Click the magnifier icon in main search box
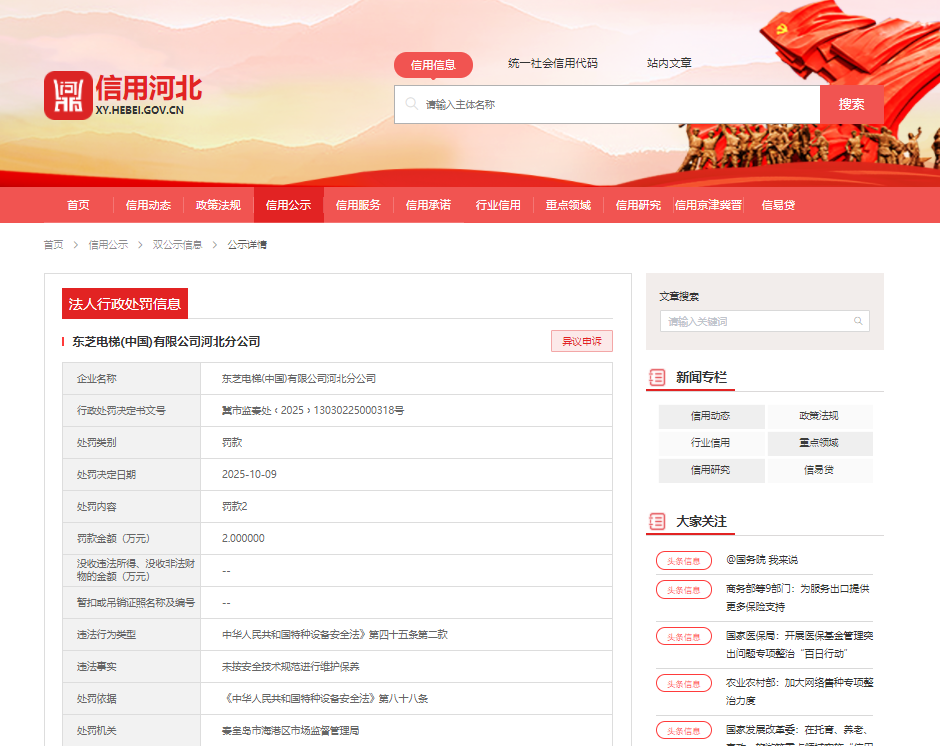The image size is (940, 746). tap(411, 104)
